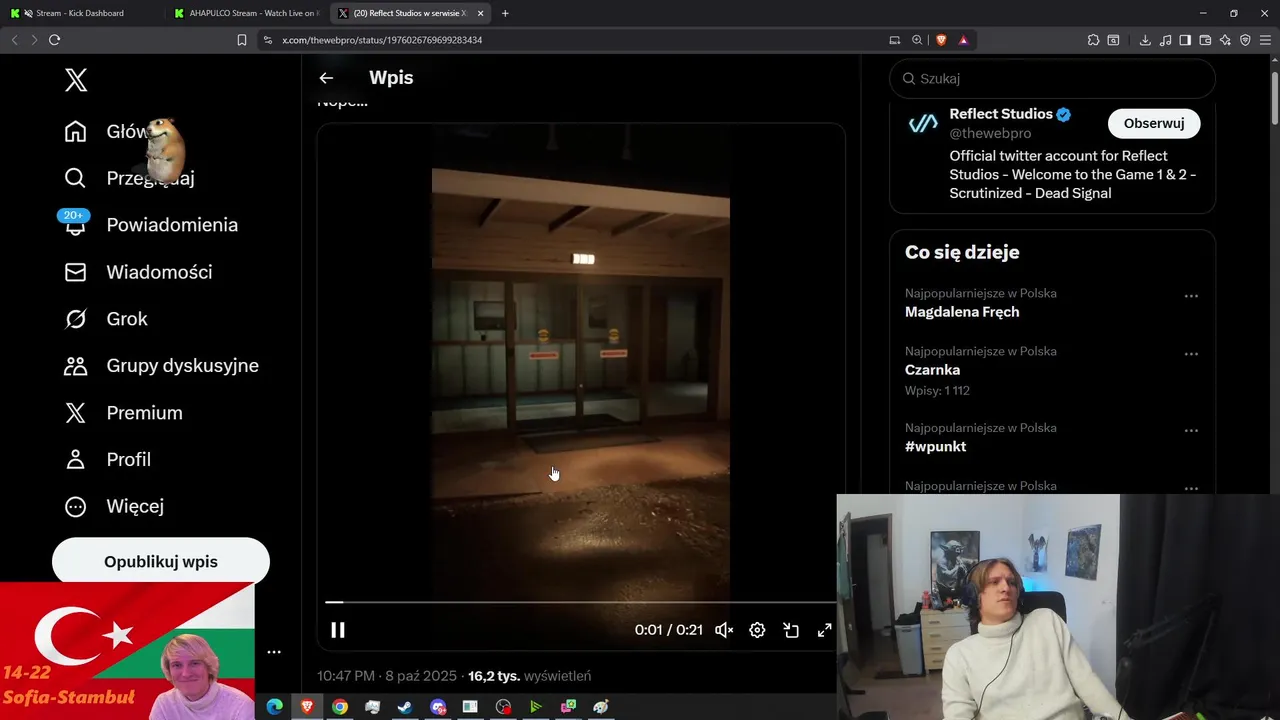The width and height of the screenshot is (1280, 720).
Task: Open Brave VPN shield icon
Action: (x=1245, y=40)
